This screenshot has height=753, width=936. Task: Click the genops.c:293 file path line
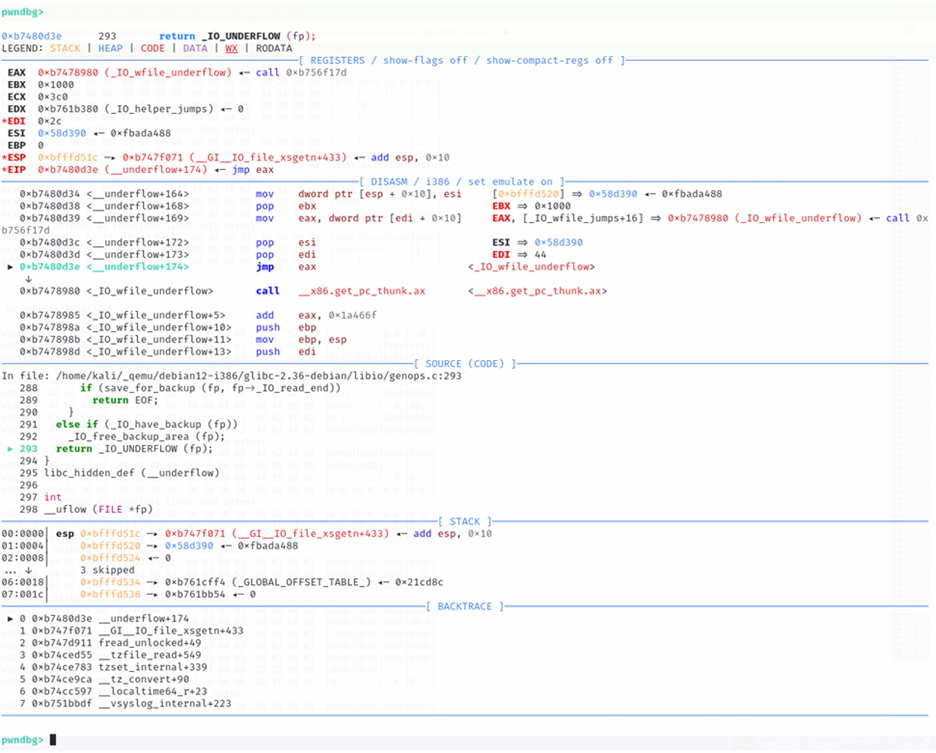[232, 376]
